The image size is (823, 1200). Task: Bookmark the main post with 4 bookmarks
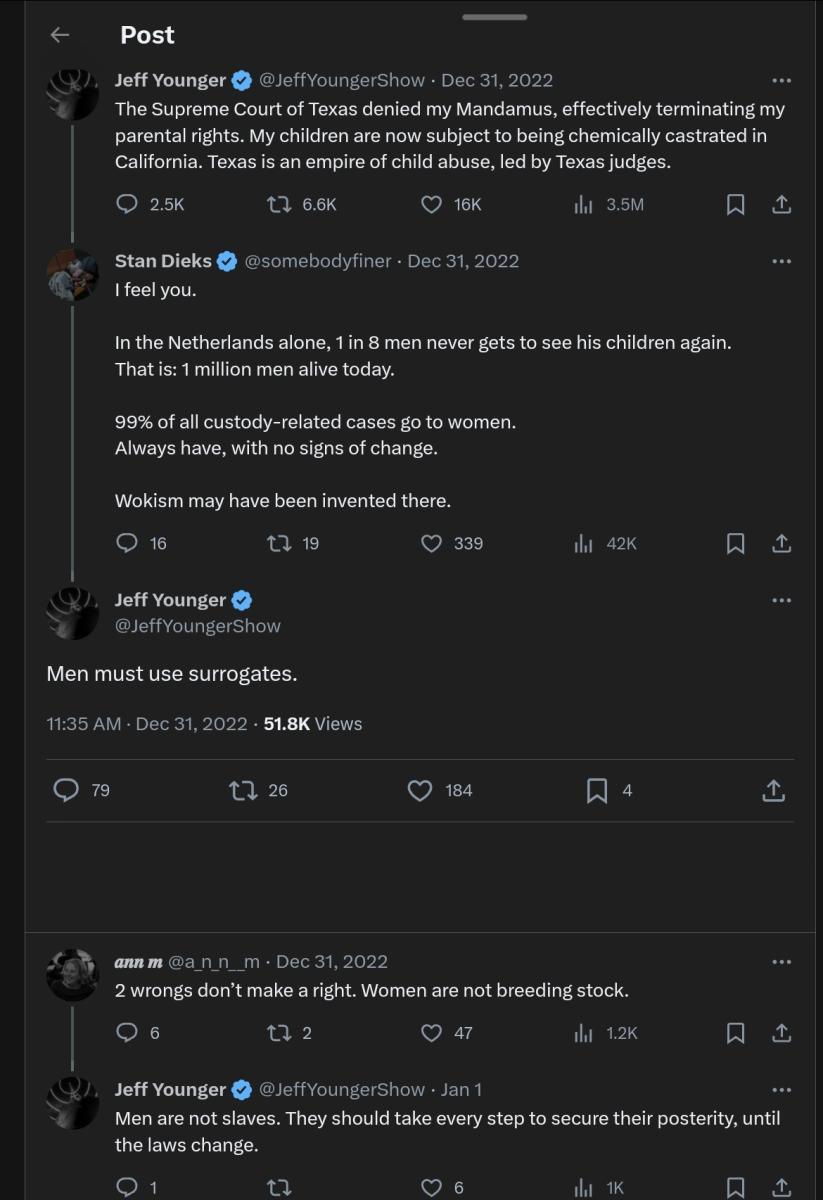tap(597, 790)
